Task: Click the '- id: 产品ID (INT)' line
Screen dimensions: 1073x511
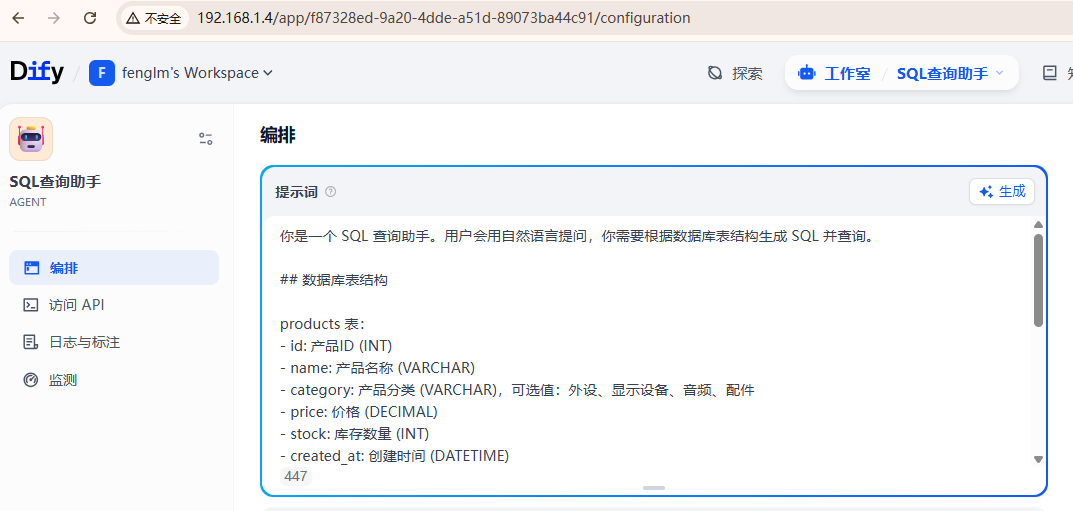Action: [336, 345]
